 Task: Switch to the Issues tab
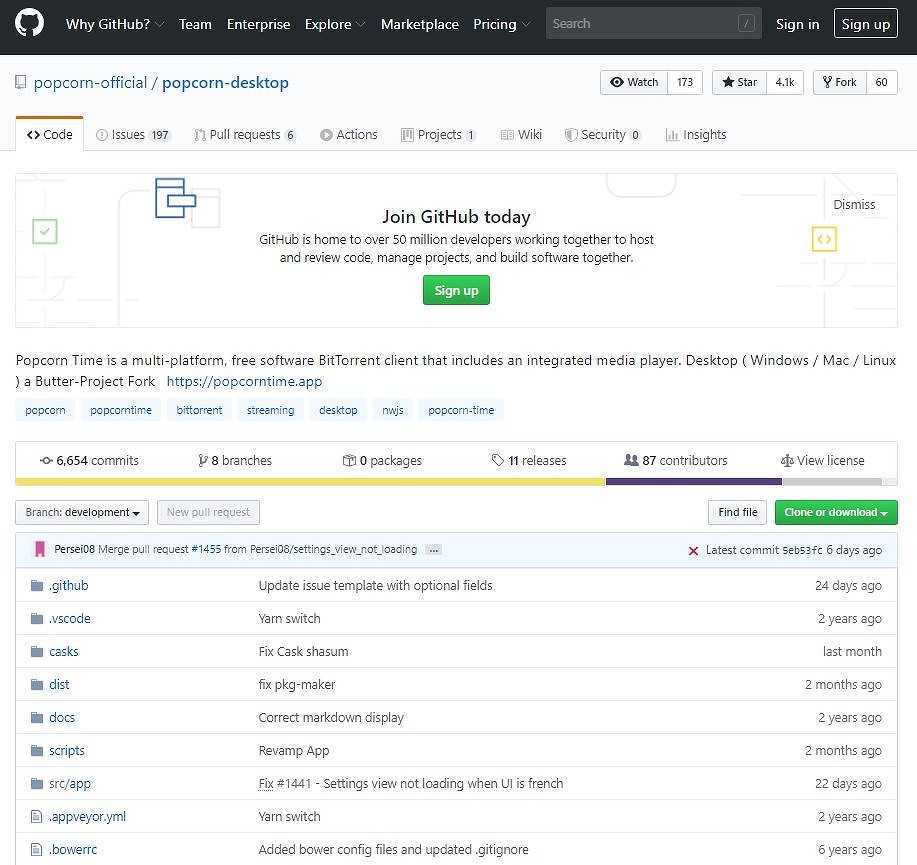click(x=133, y=135)
